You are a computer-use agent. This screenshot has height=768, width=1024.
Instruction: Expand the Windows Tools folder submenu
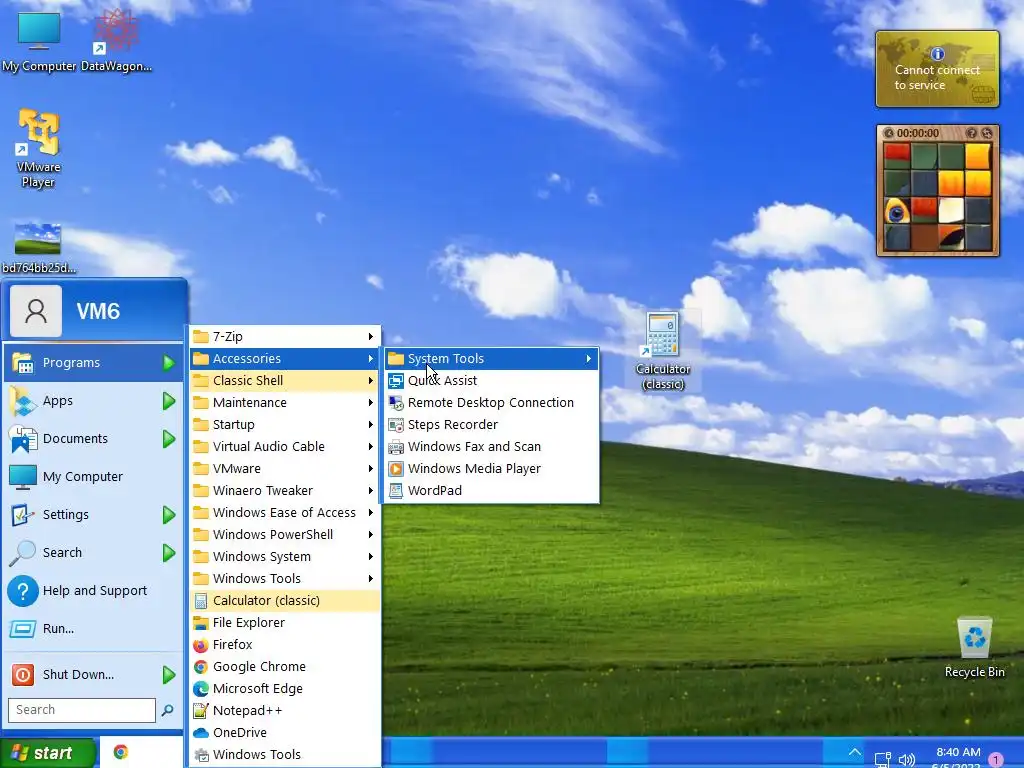click(x=285, y=579)
